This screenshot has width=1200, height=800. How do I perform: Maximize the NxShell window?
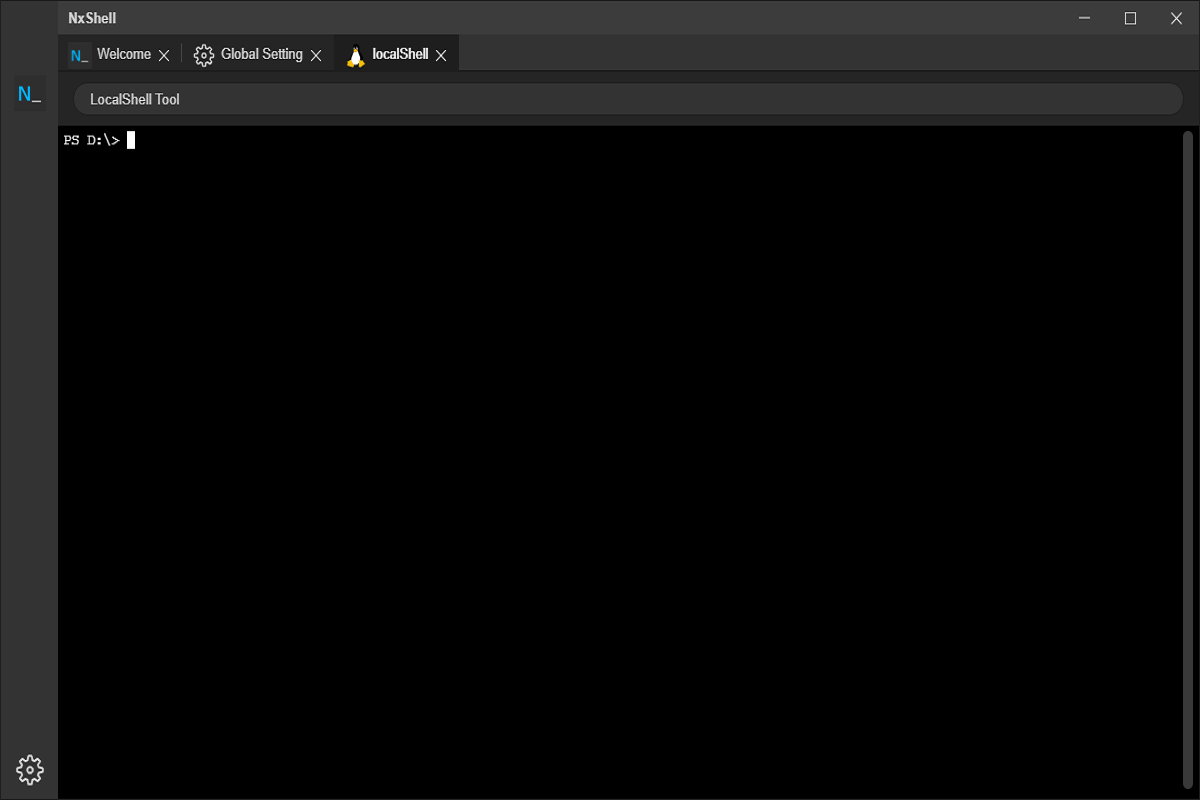click(1130, 18)
